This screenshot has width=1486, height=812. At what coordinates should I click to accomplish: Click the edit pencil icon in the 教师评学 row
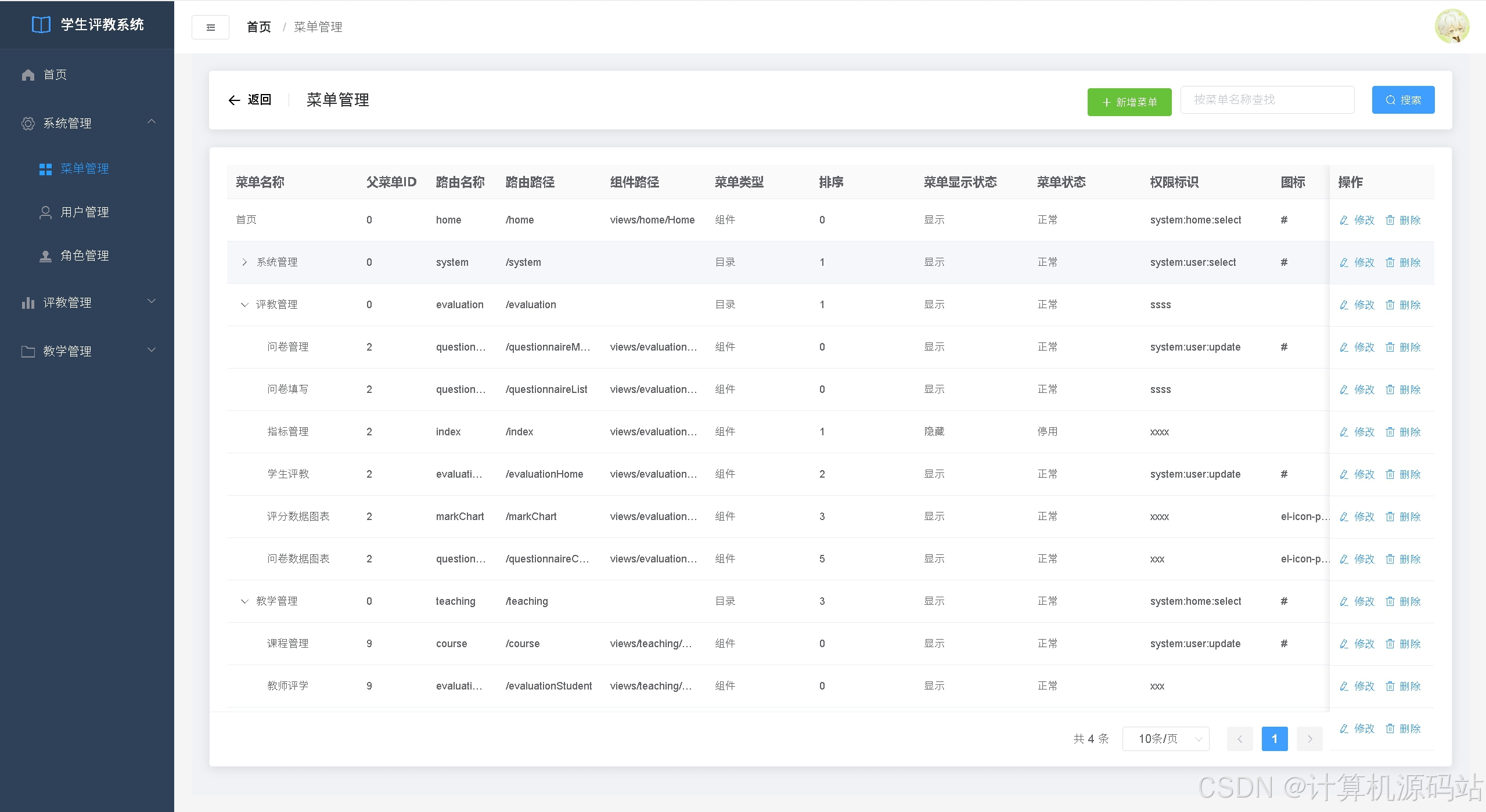coord(1344,686)
